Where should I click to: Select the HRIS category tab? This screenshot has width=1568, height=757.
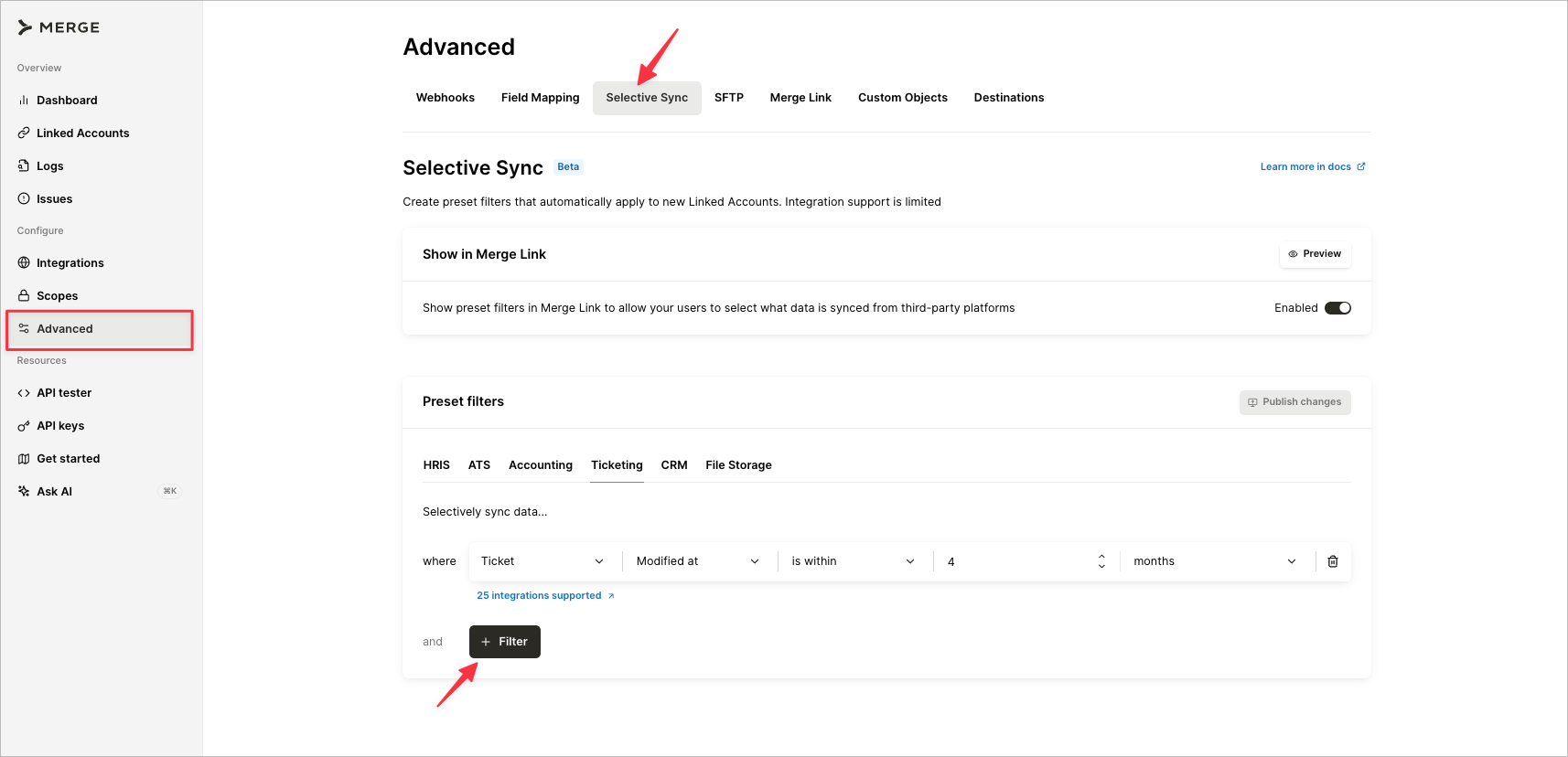point(436,465)
